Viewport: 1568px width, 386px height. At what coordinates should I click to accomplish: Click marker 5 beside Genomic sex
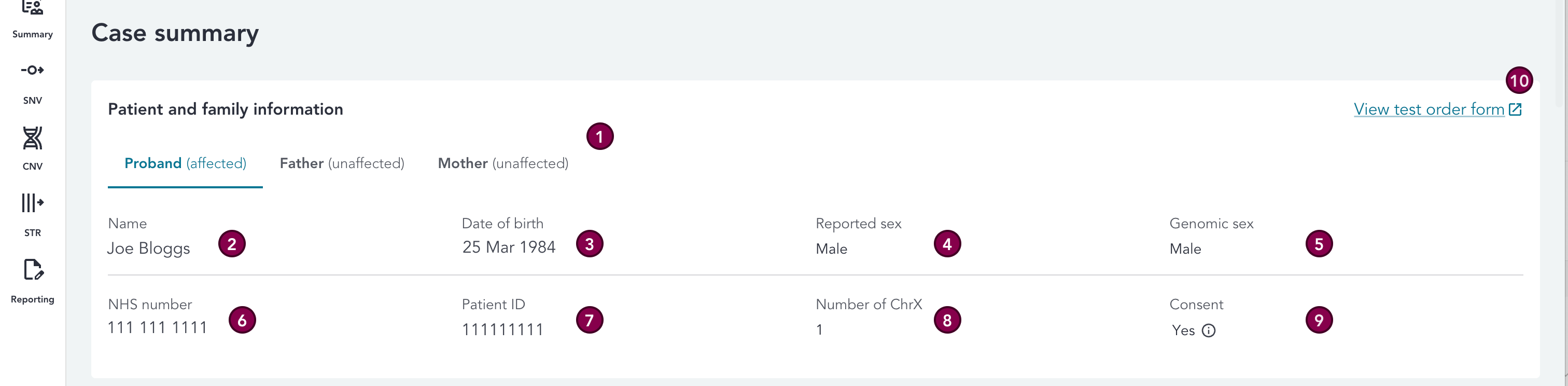[1319, 244]
